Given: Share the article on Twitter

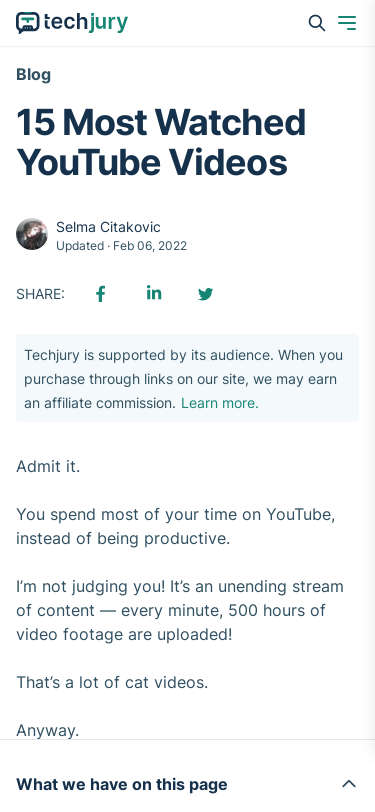Looking at the screenshot, I should (x=206, y=294).
